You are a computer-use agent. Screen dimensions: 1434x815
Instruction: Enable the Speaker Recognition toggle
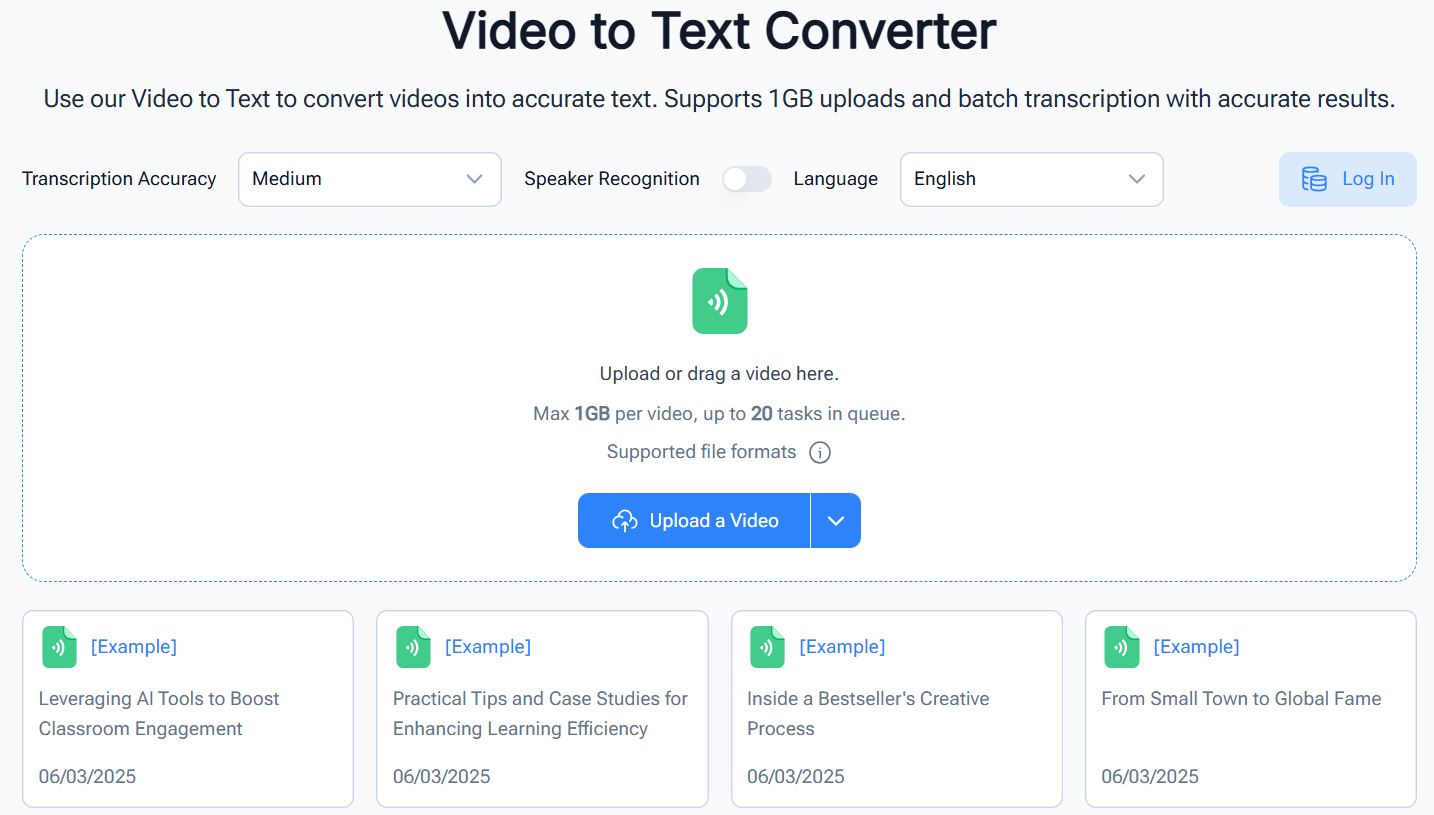click(x=747, y=179)
